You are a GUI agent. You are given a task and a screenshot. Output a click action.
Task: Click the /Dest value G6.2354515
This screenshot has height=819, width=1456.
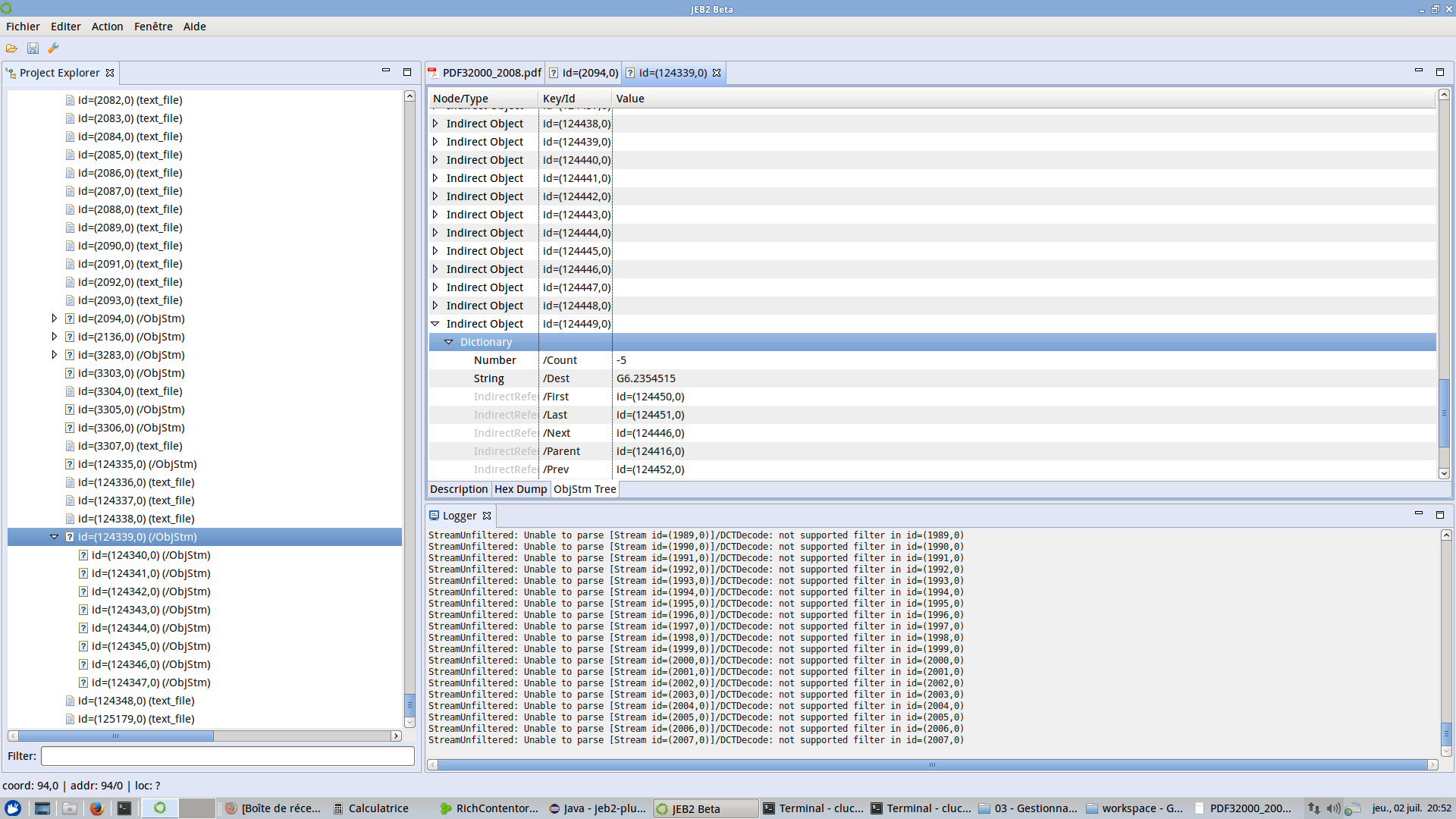click(645, 378)
